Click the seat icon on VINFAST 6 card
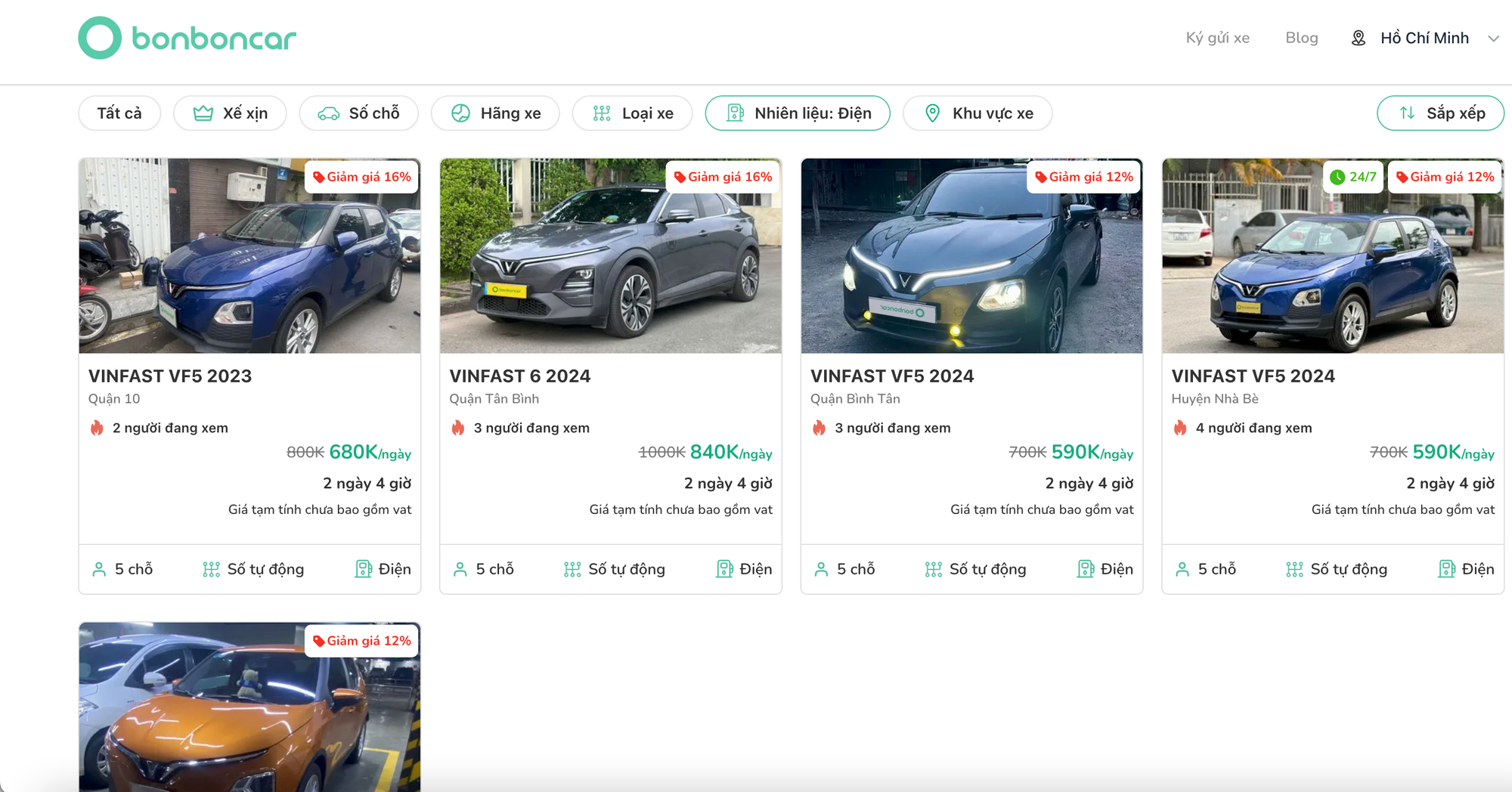Image resolution: width=1512 pixels, height=792 pixels. pyautogui.click(x=460, y=569)
